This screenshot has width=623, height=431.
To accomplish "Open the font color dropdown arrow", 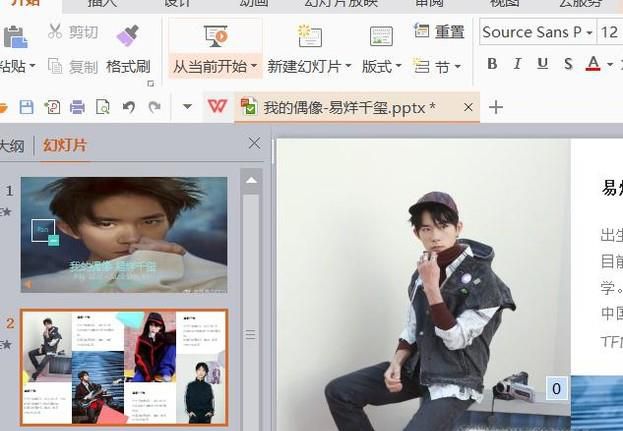I will tap(610, 64).
